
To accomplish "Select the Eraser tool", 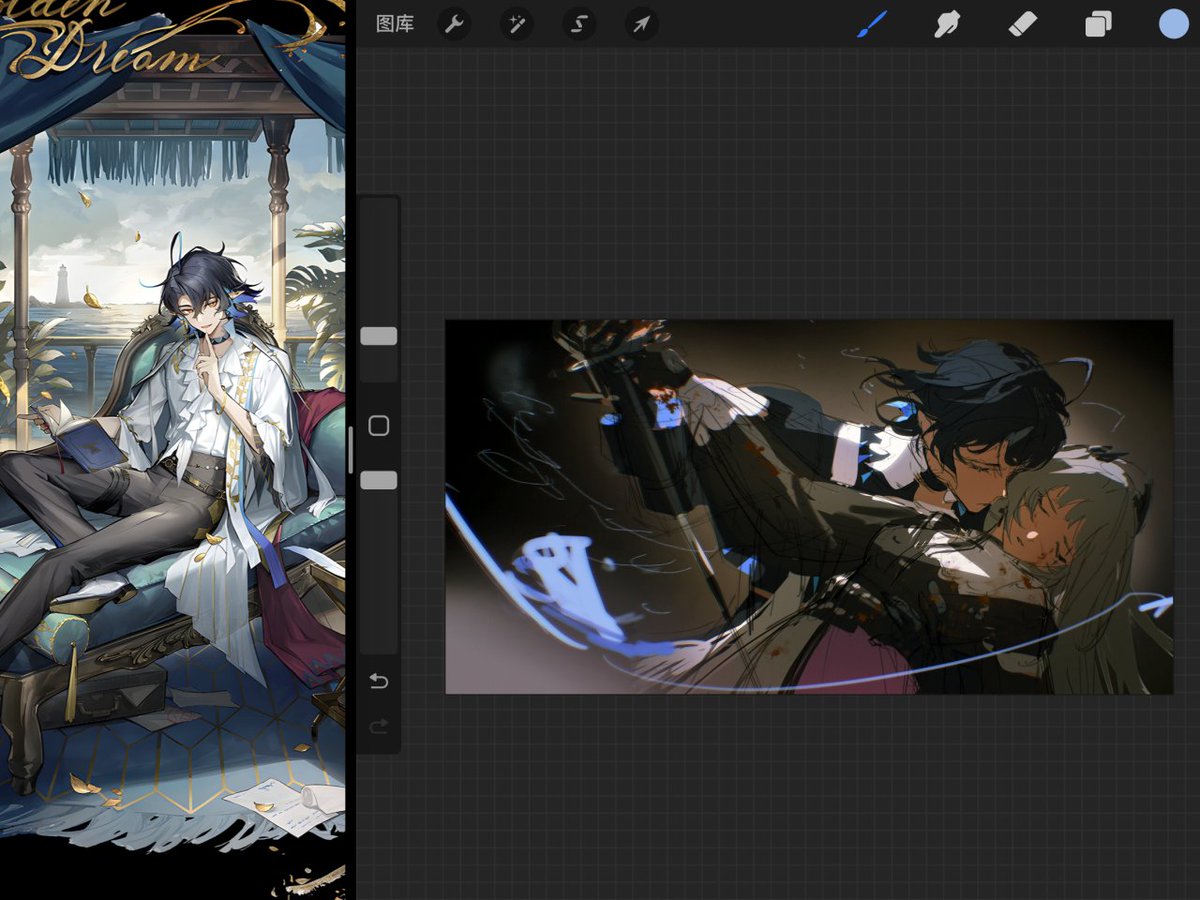I will pyautogui.click(x=1022, y=24).
